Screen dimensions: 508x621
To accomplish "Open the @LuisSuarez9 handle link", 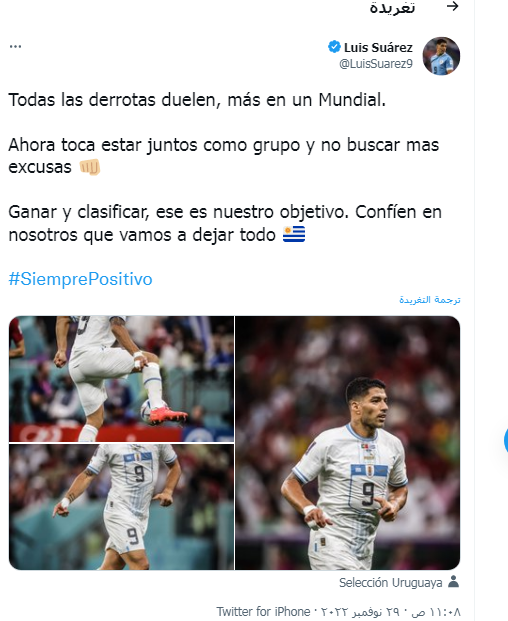I will (376, 64).
